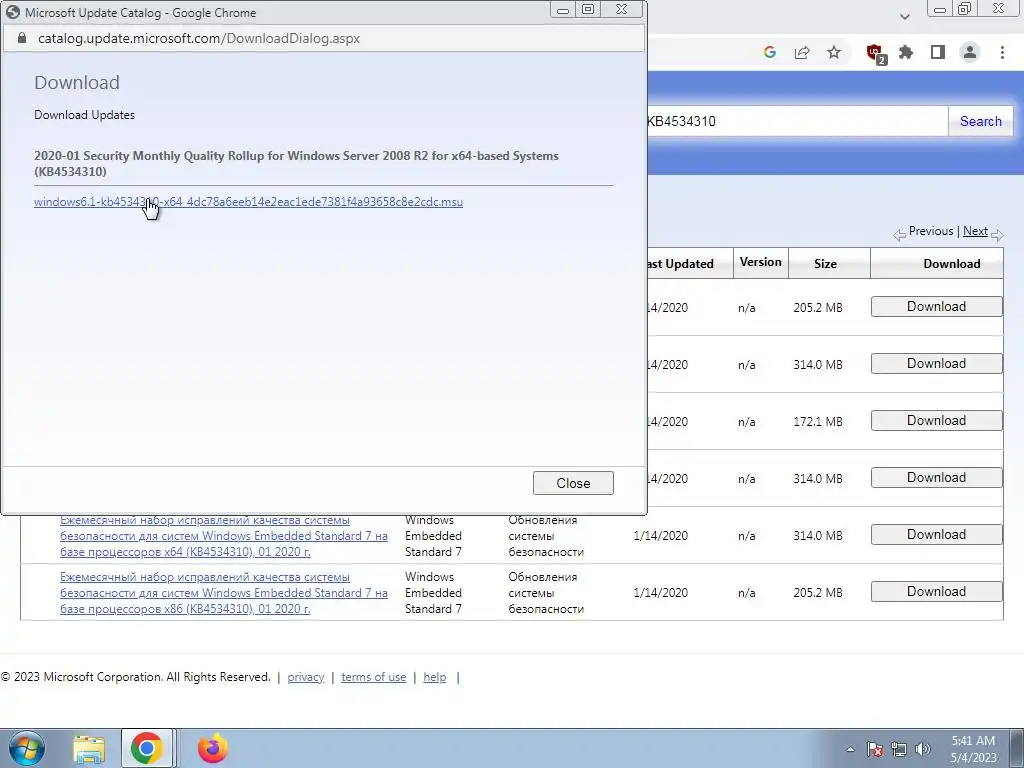Sort by Size column header
This screenshot has width=1024, height=768.
click(825, 264)
